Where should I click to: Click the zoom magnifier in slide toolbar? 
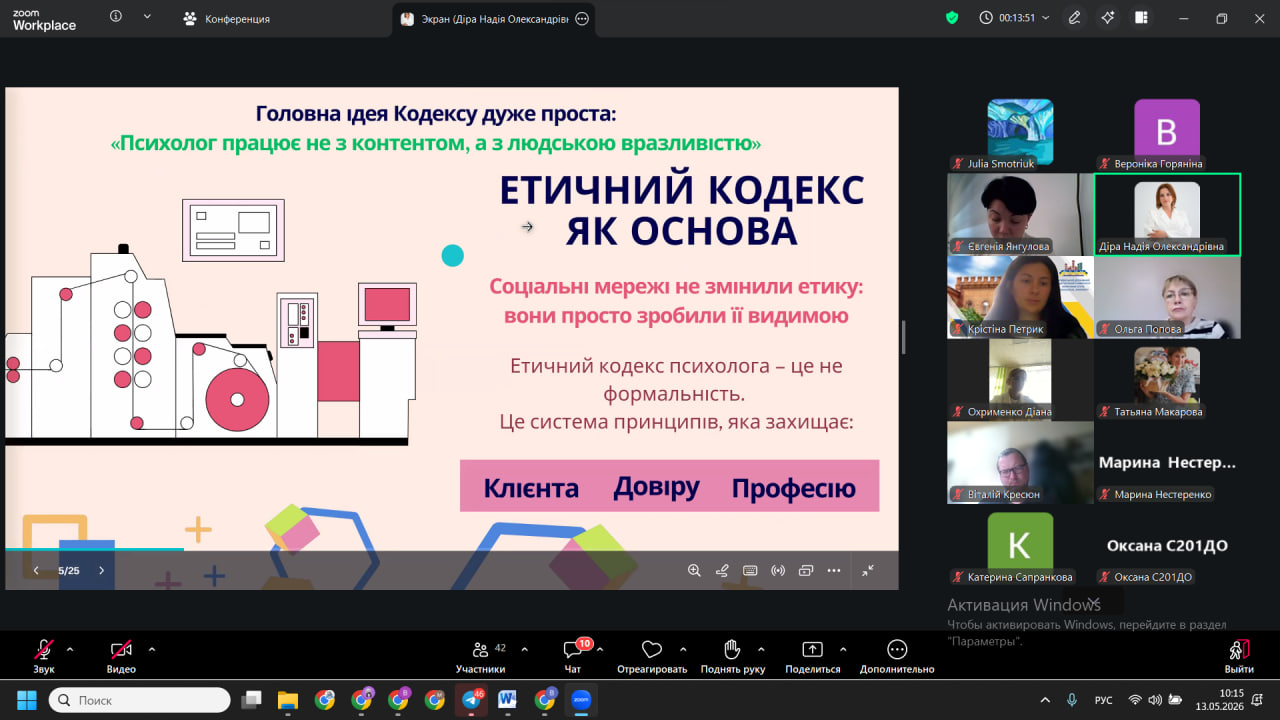(x=694, y=571)
